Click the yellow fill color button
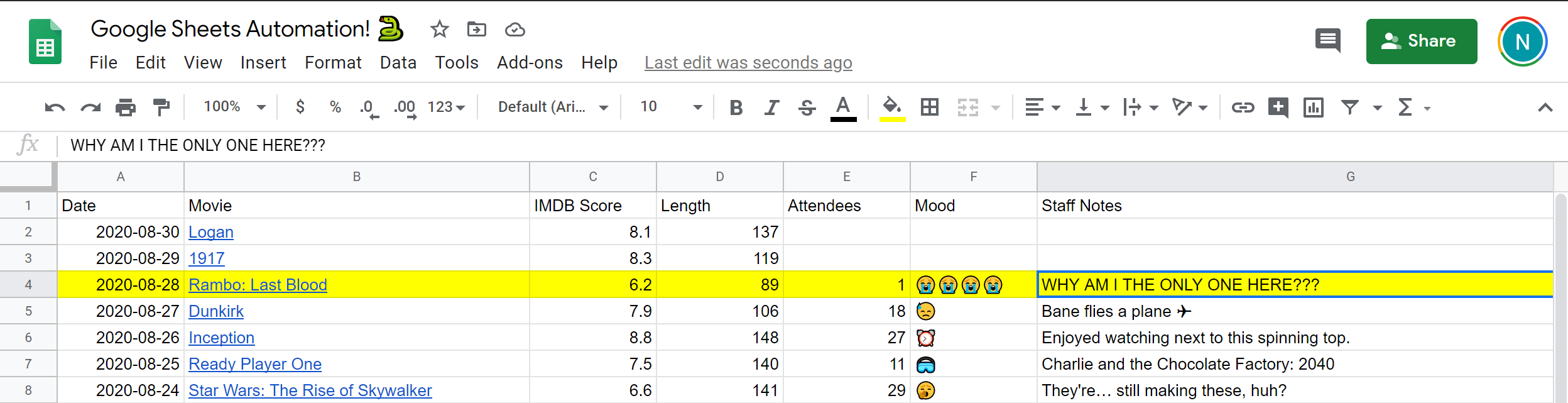Image resolution: width=1568 pixels, height=403 pixels. (x=892, y=108)
